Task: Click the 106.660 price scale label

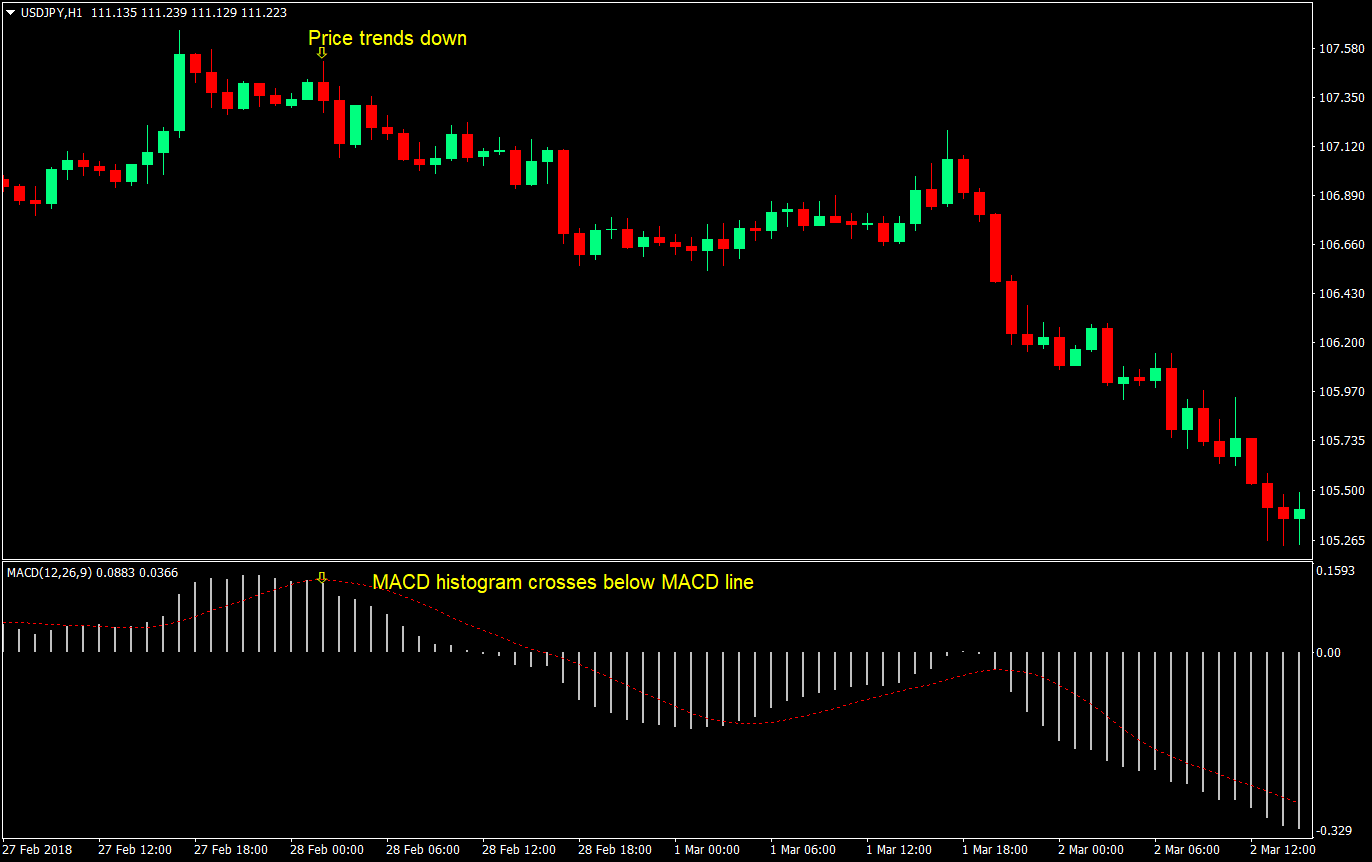Action: pos(1341,244)
